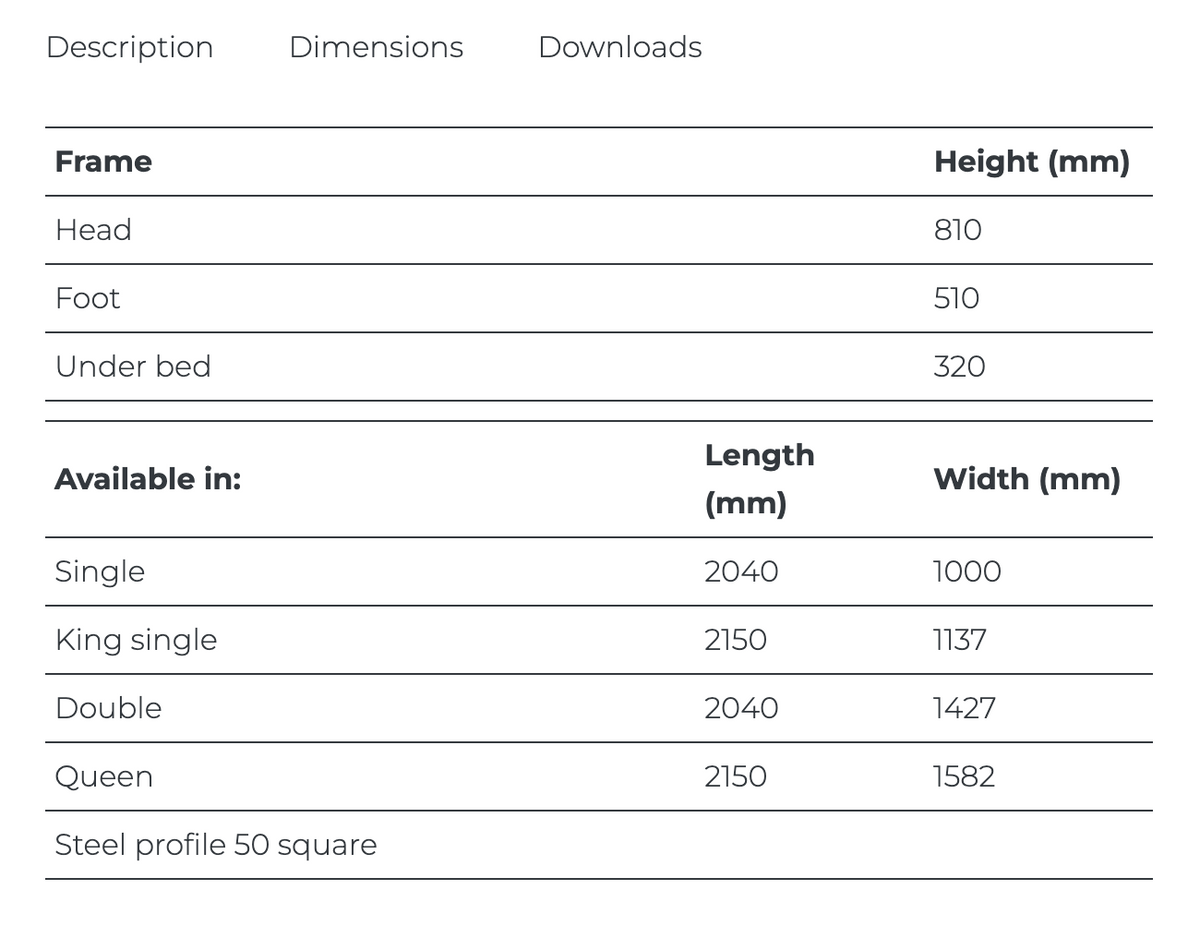Viewport: 1200px width, 938px height.
Task: Select the Steel profile 50 square text
Action: click(216, 845)
